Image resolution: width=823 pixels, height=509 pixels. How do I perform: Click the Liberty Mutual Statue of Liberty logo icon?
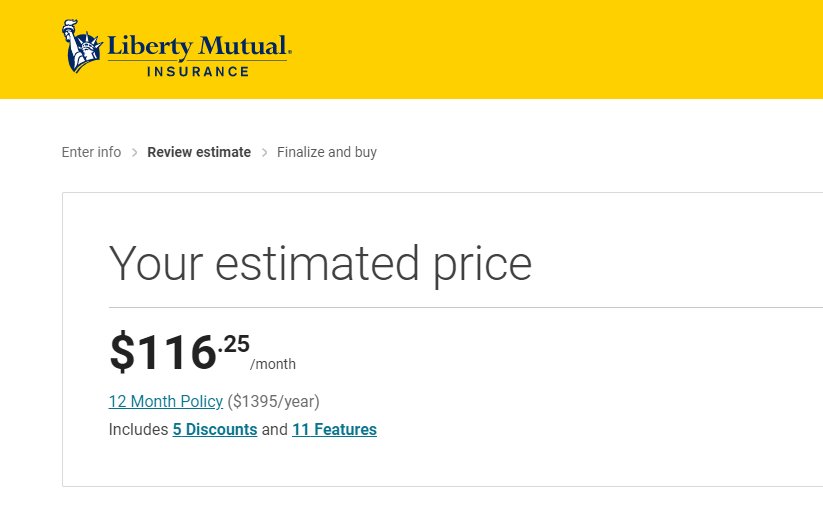click(82, 46)
